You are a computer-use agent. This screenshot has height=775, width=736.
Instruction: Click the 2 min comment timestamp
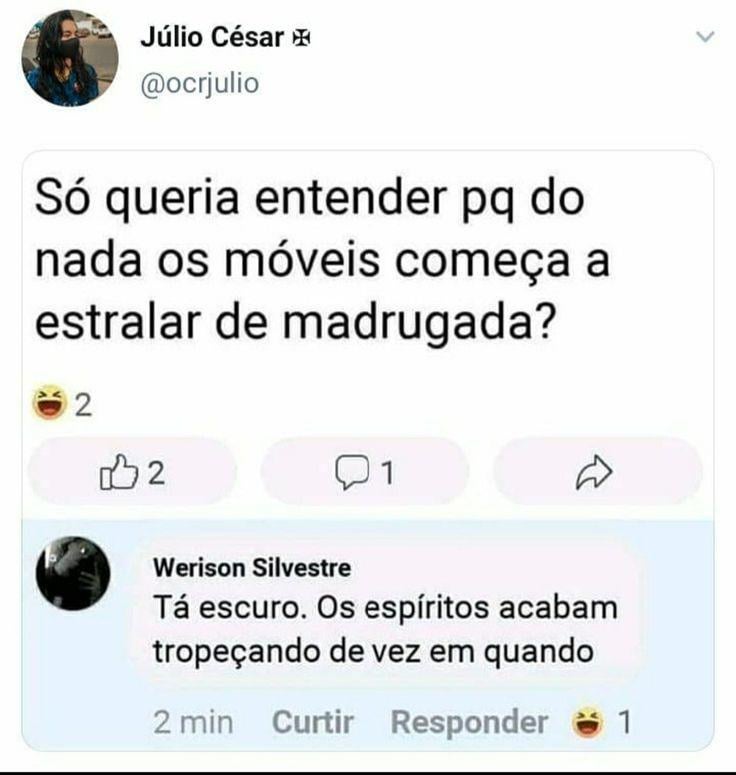pyautogui.click(x=193, y=722)
